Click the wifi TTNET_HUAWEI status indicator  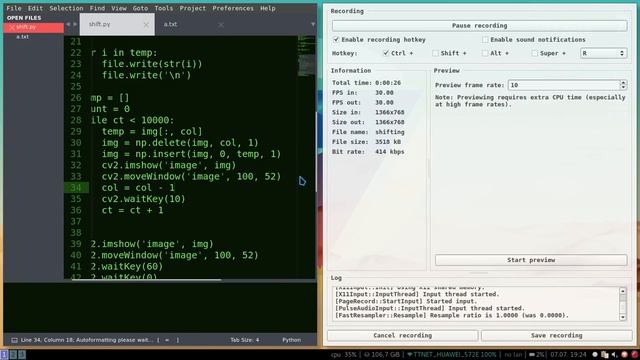452,354
